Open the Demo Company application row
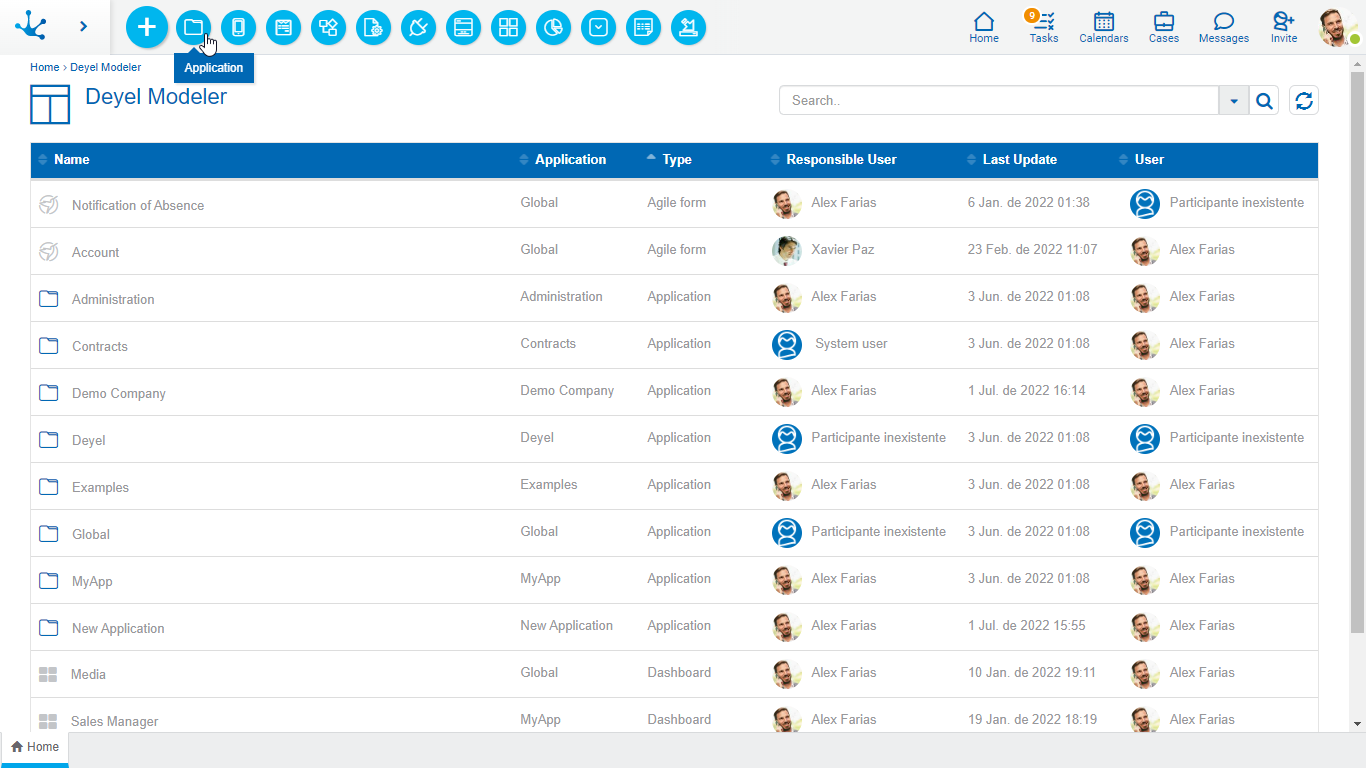Screen dimensions: 1366x768 click(x=674, y=392)
